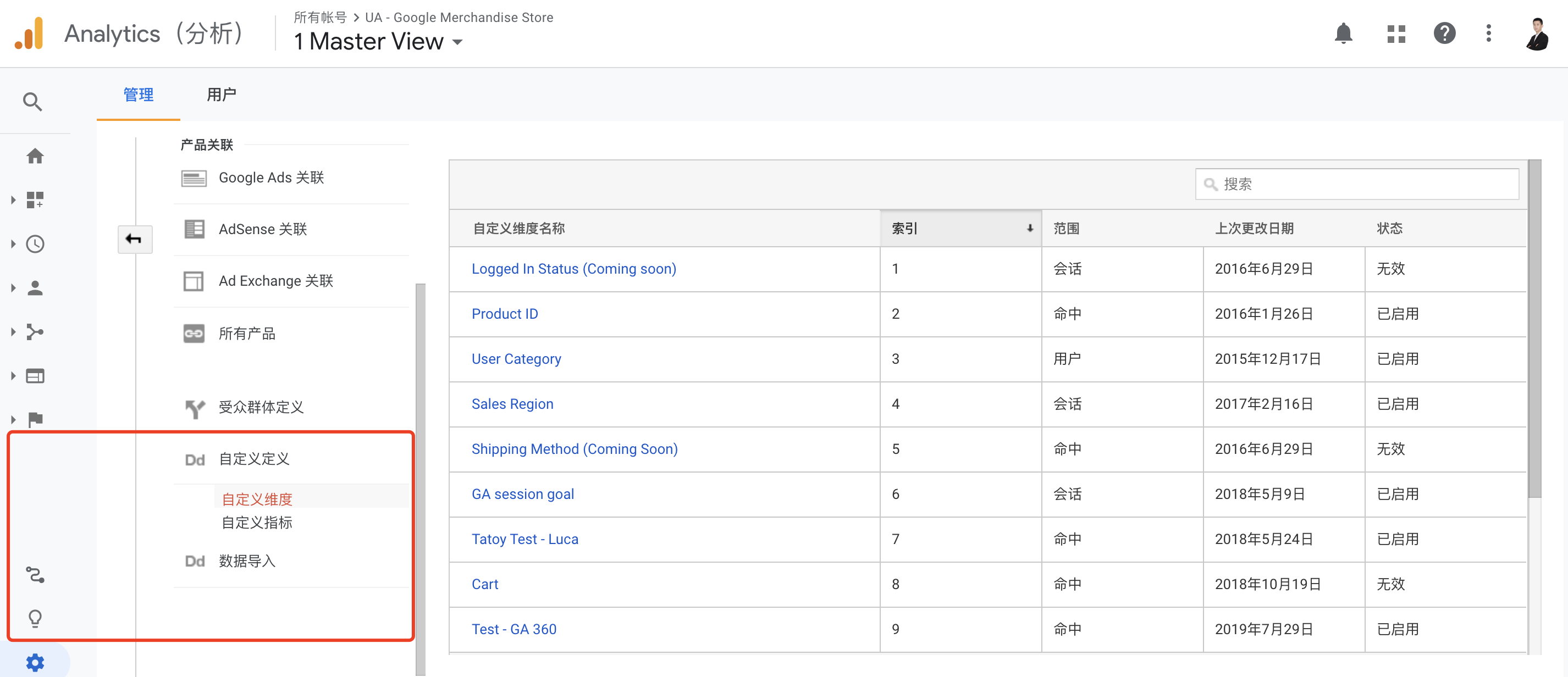Open the user account avatar
The width and height of the screenshot is (1568, 677).
pos(1537,34)
